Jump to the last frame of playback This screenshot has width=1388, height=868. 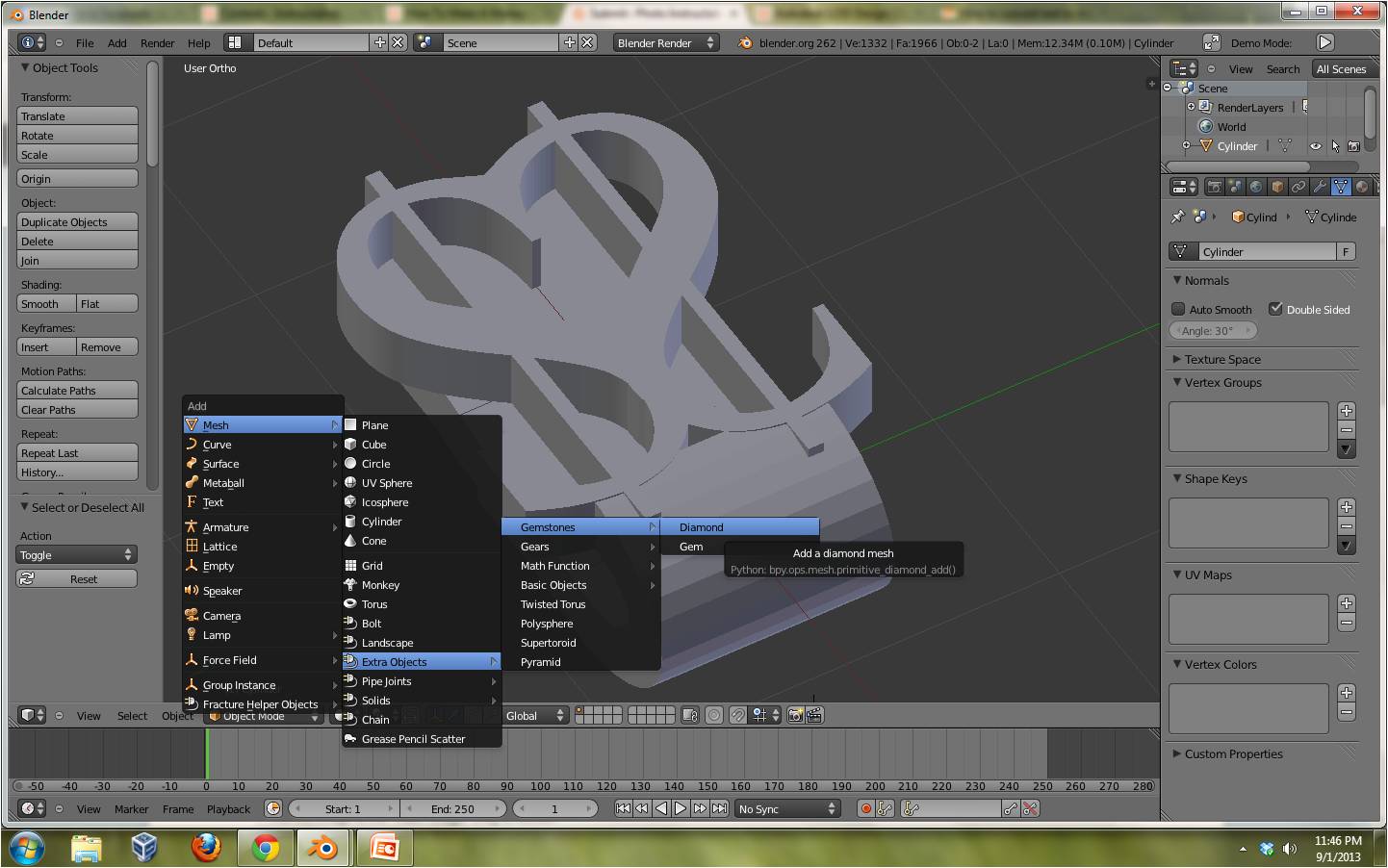click(x=719, y=808)
